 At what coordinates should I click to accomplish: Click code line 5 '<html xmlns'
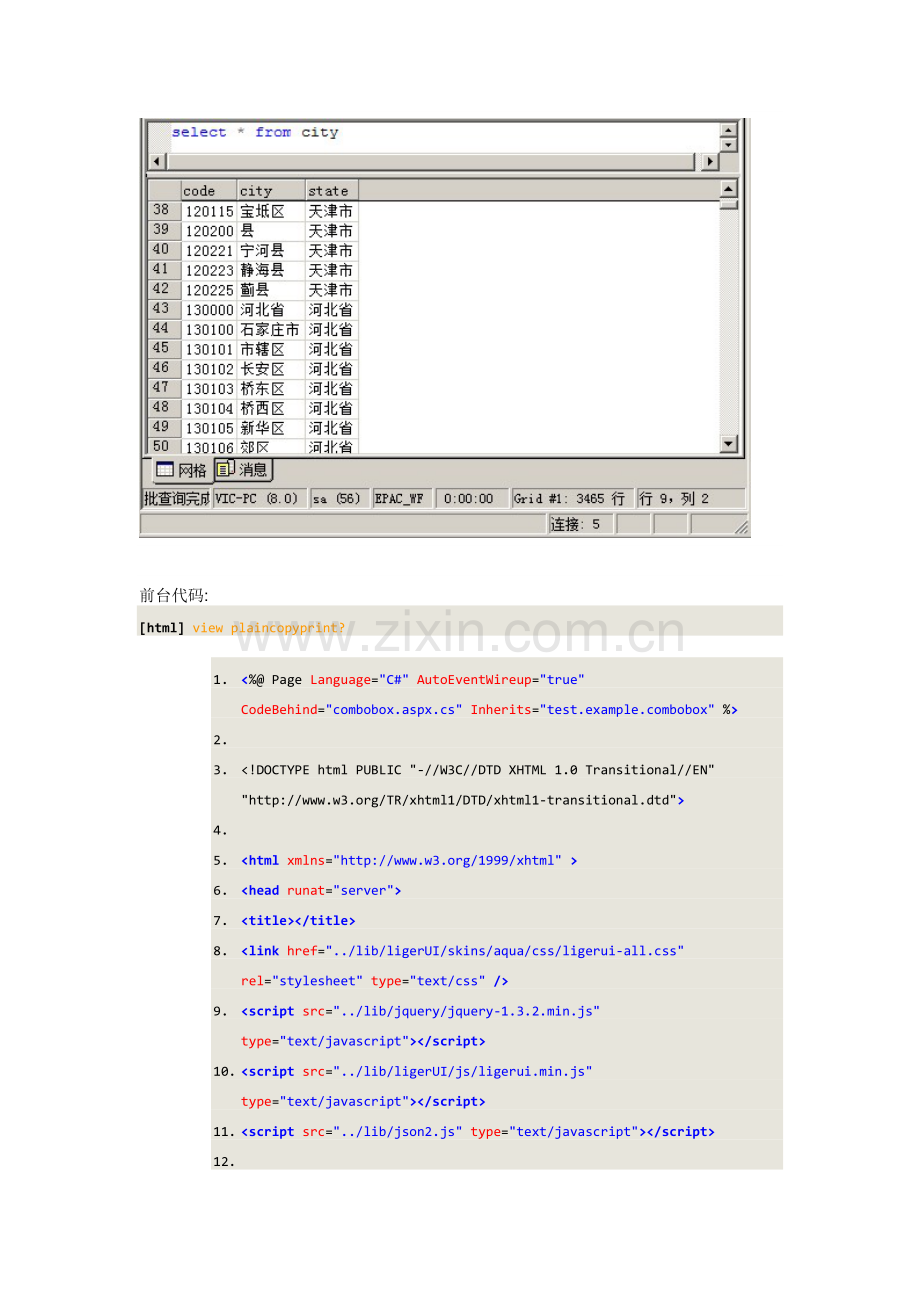pos(409,860)
